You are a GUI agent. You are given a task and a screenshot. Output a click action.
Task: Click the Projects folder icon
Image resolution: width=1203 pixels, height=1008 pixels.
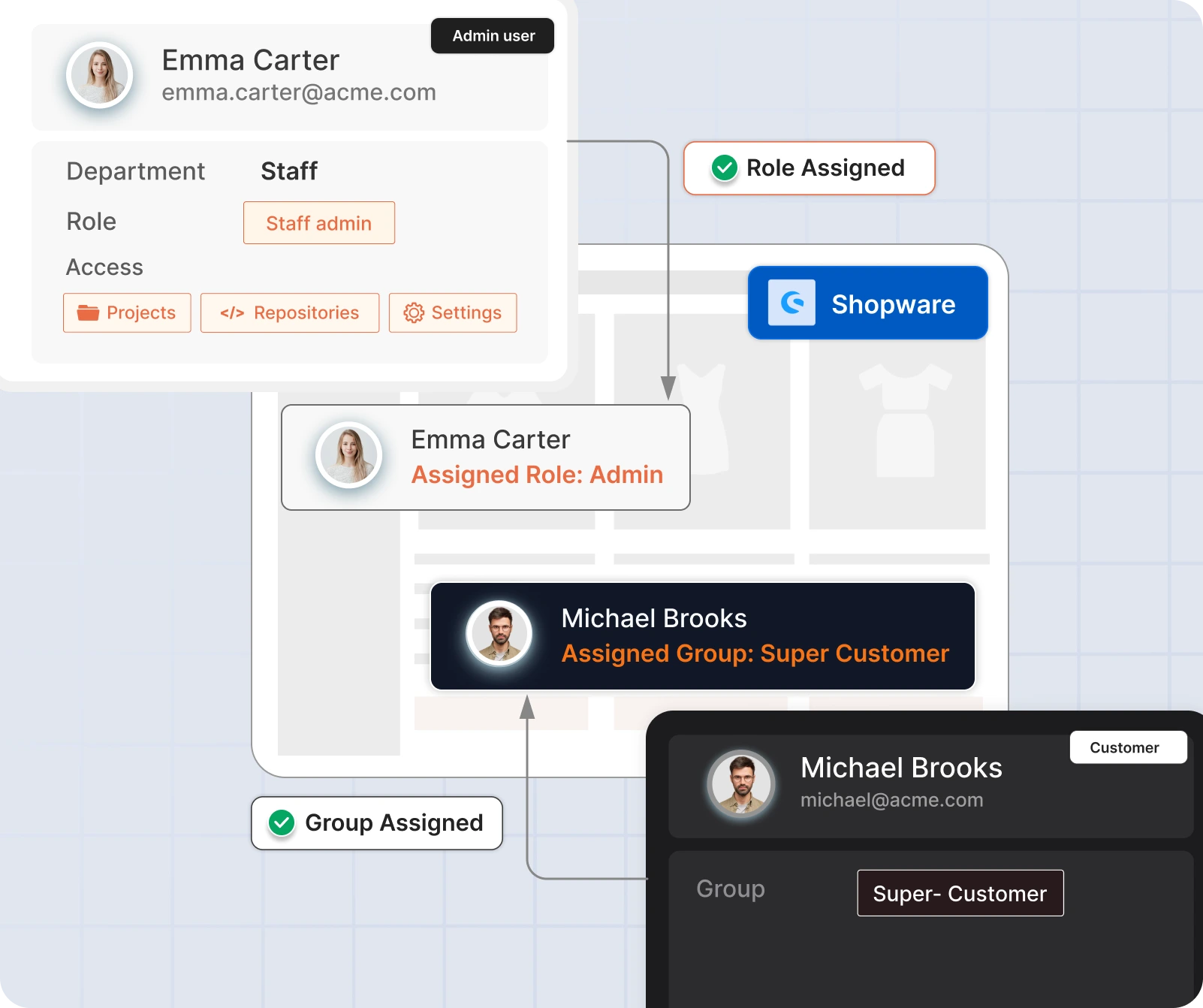[88, 312]
